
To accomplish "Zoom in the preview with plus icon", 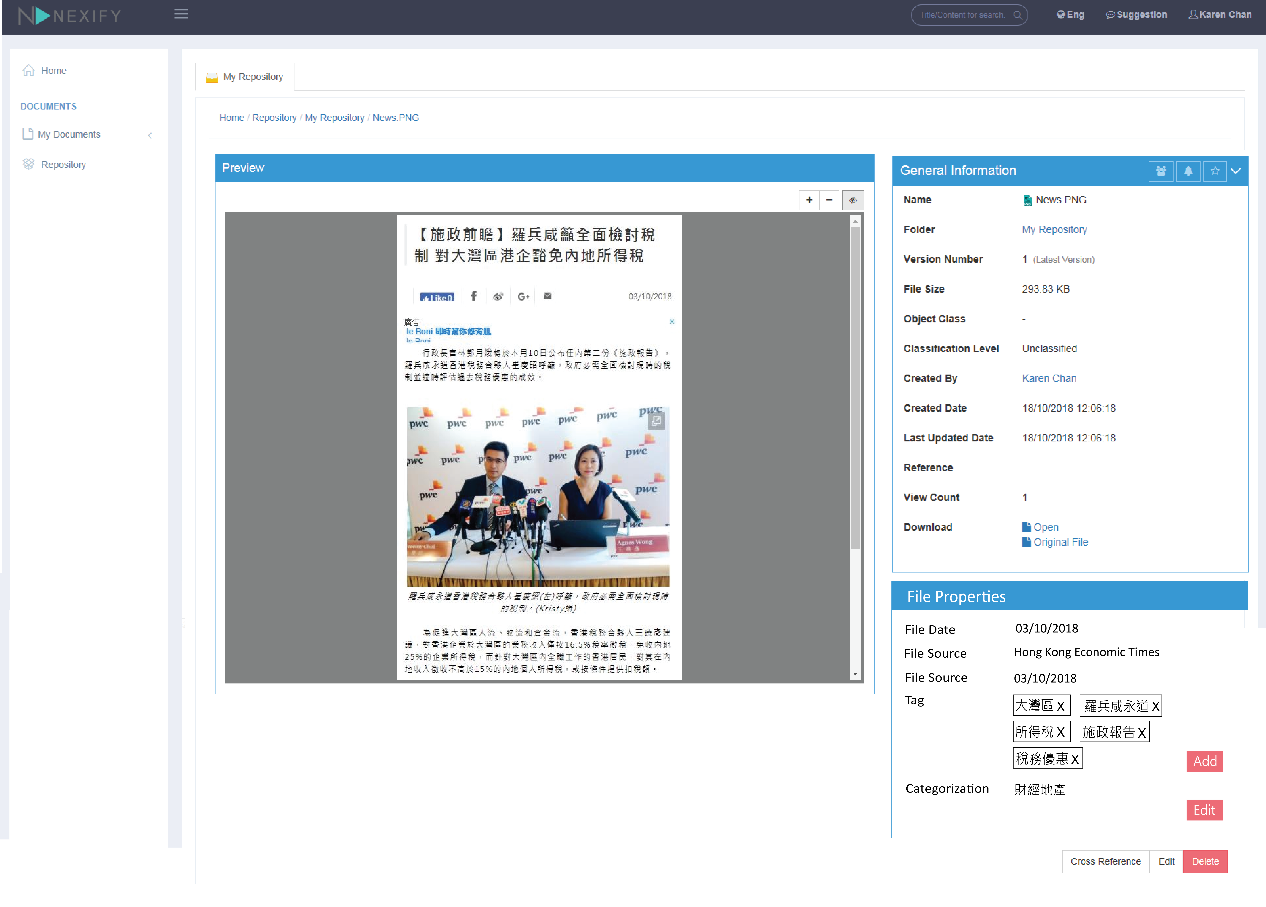I will click(x=810, y=200).
